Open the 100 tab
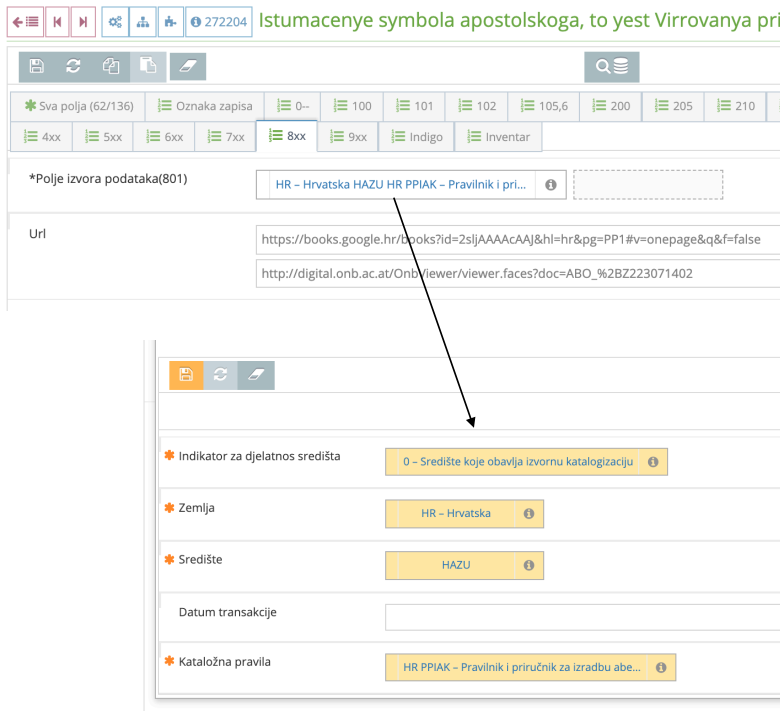780x711 pixels. click(352, 106)
